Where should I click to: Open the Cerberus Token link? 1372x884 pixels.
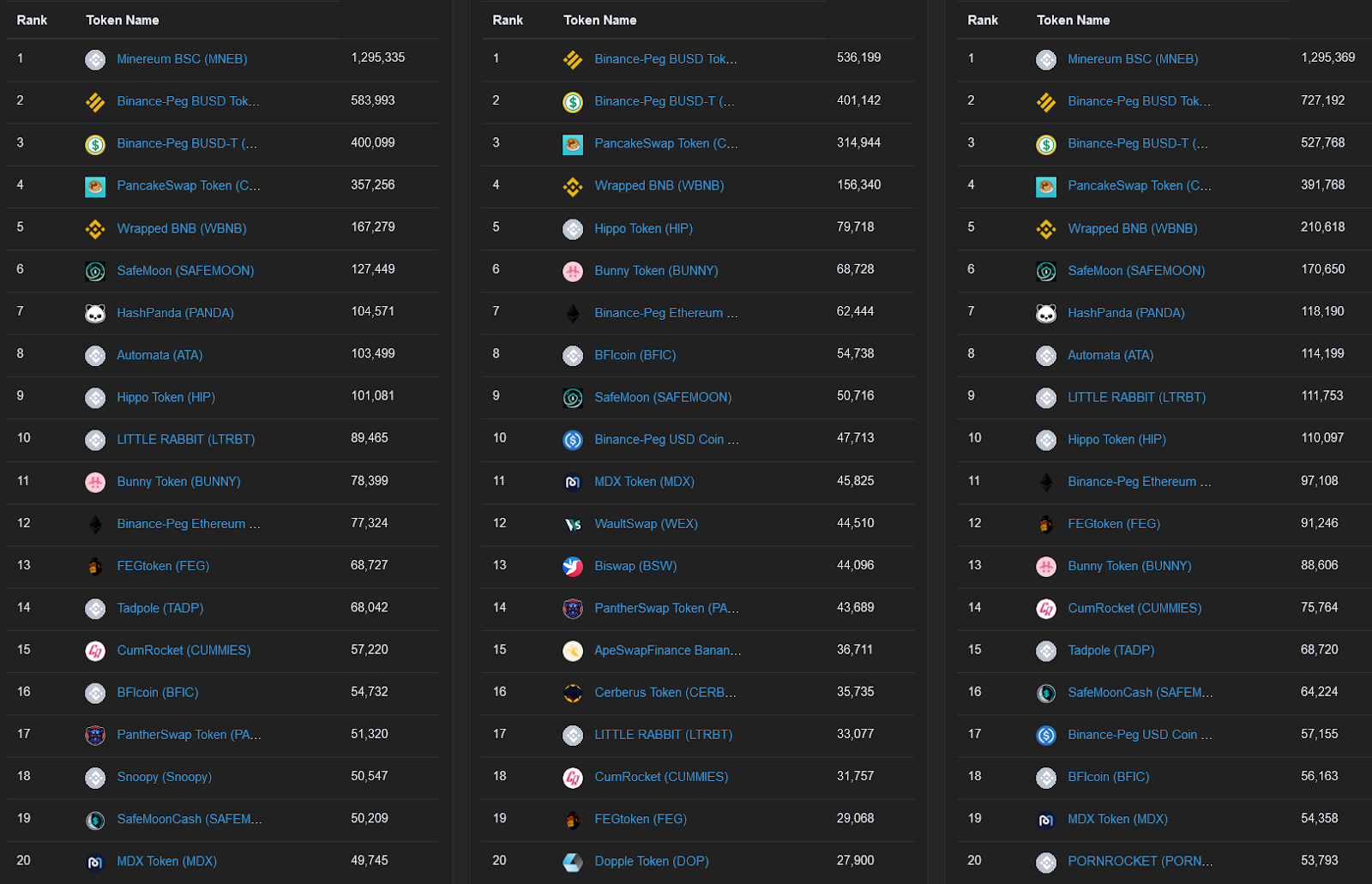[x=665, y=692]
